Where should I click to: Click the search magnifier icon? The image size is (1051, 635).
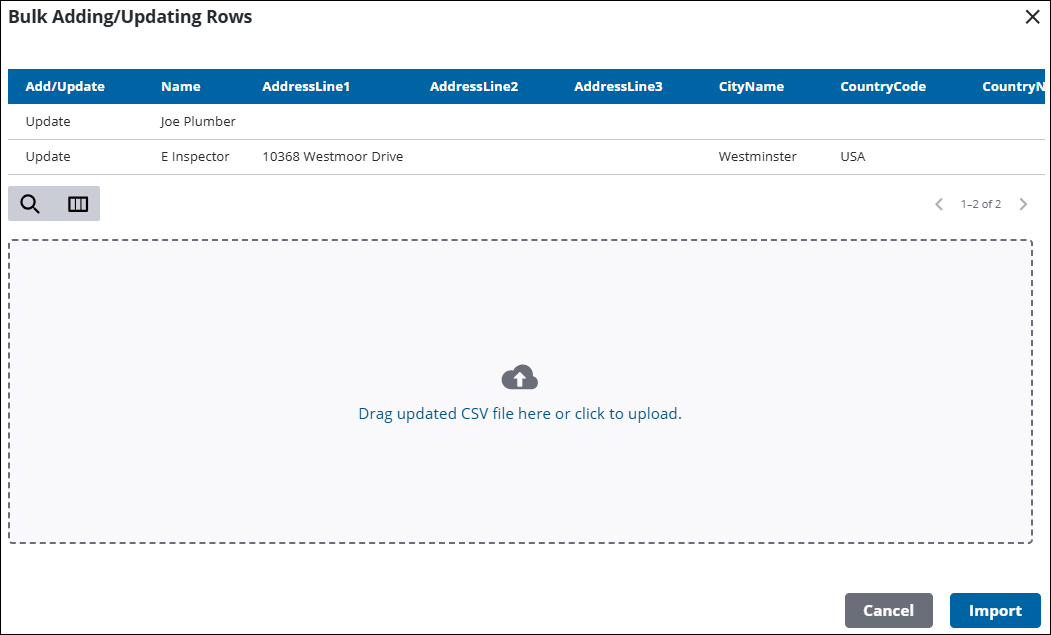pos(30,204)
